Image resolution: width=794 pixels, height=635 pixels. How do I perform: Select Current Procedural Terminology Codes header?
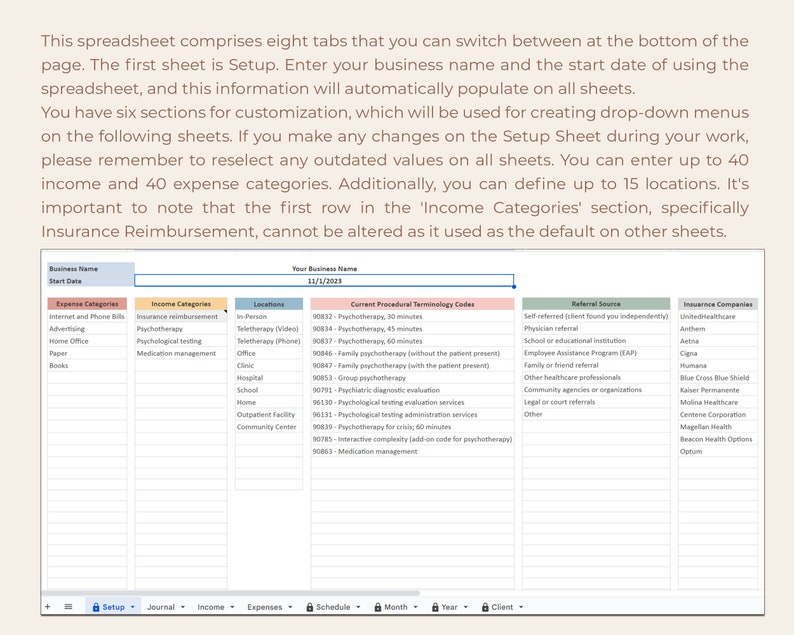[x=412, y=304]
